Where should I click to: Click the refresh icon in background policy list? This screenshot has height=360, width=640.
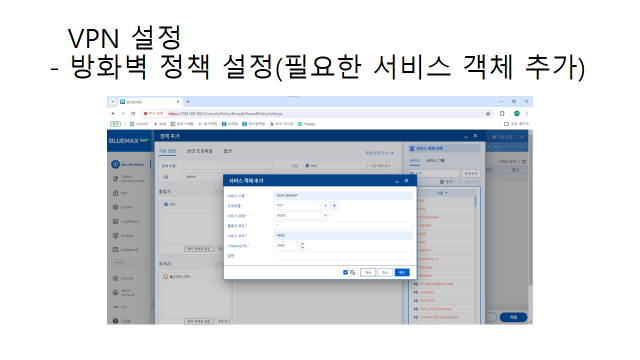[x=524, y=162]
